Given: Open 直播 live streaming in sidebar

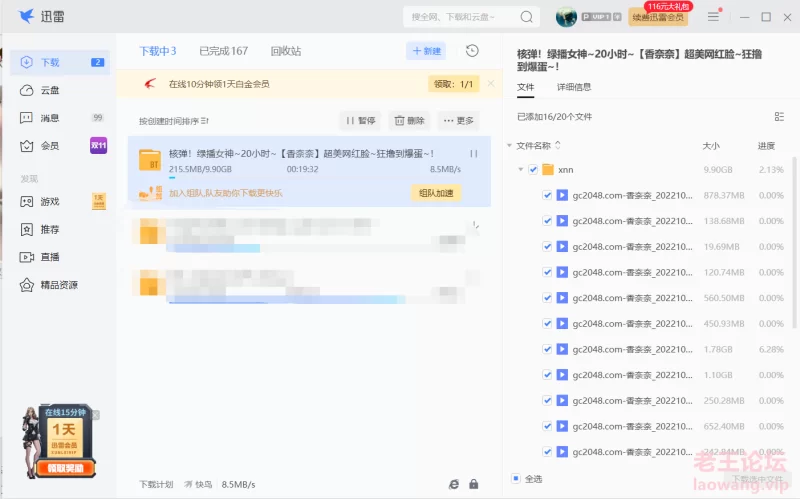Looking at the screenshot, I should click(60, 257).
